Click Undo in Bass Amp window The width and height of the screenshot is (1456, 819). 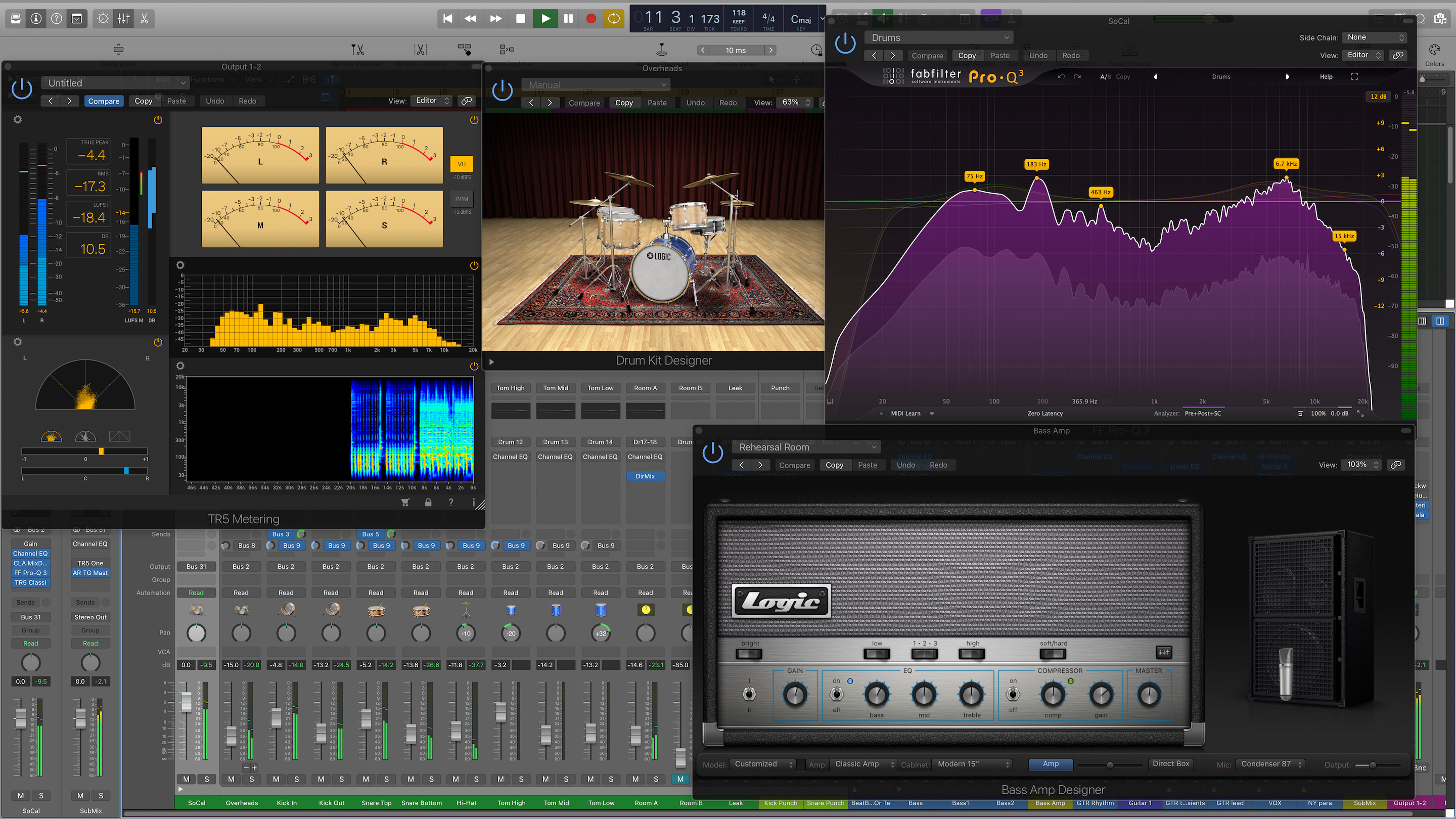click(905, 465)
